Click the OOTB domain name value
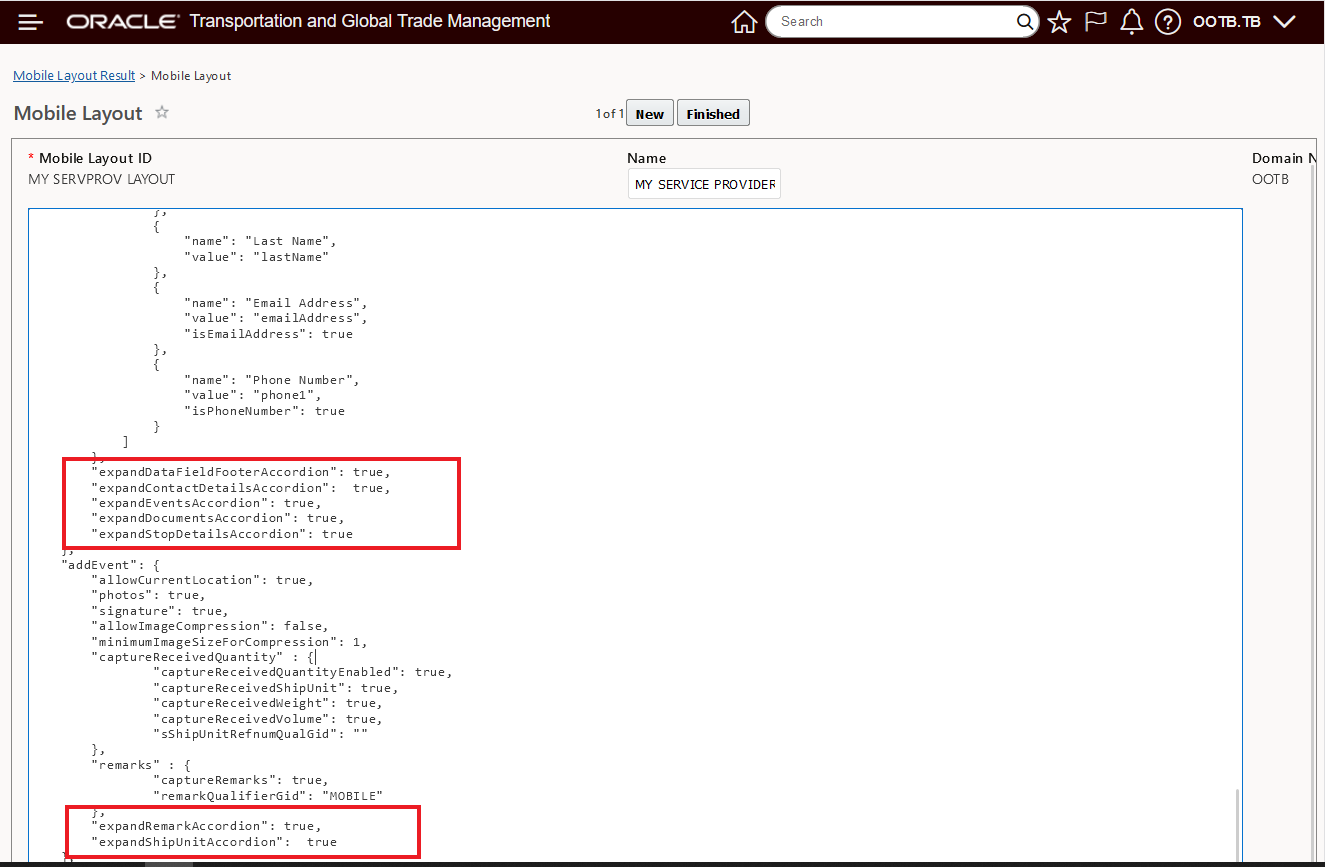This screenshot has width=1325, height=867. point(1271,179)
